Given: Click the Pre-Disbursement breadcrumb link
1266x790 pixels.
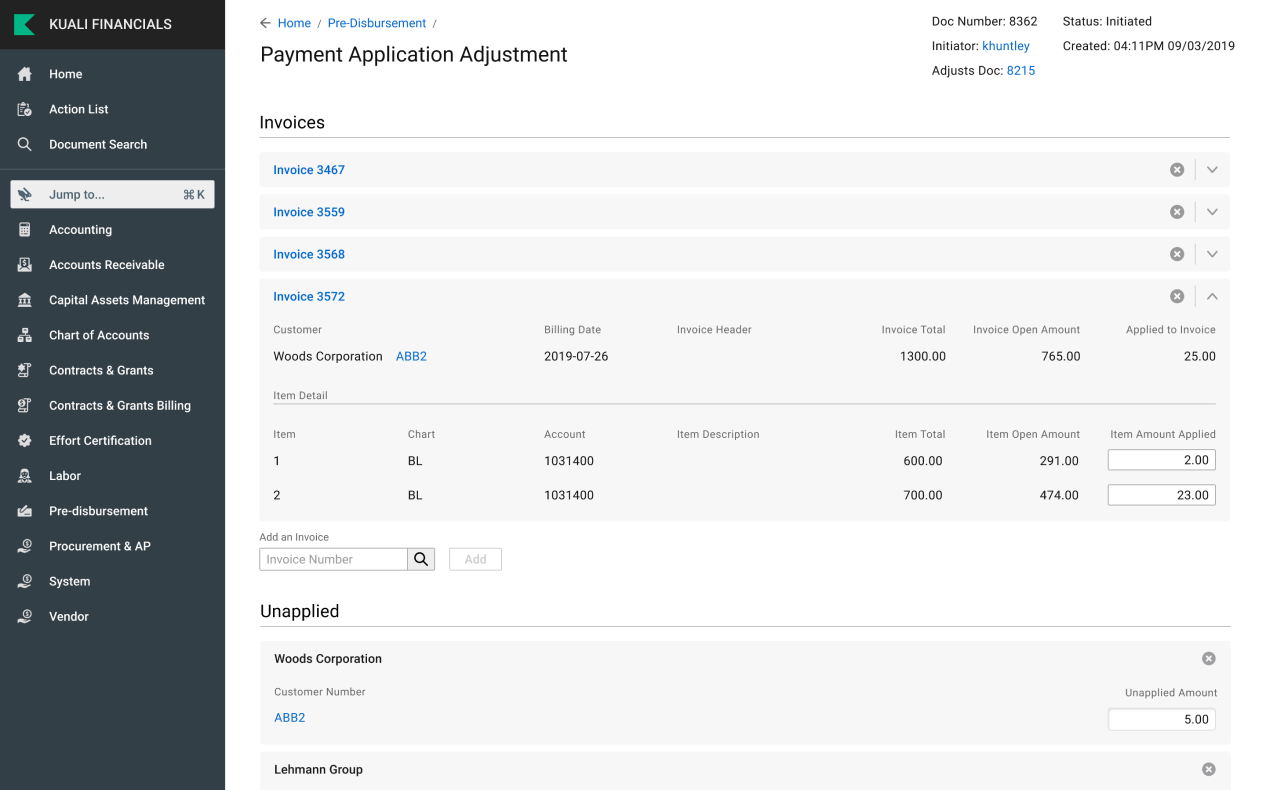Looking at the screenshot, I should (377, 23).
